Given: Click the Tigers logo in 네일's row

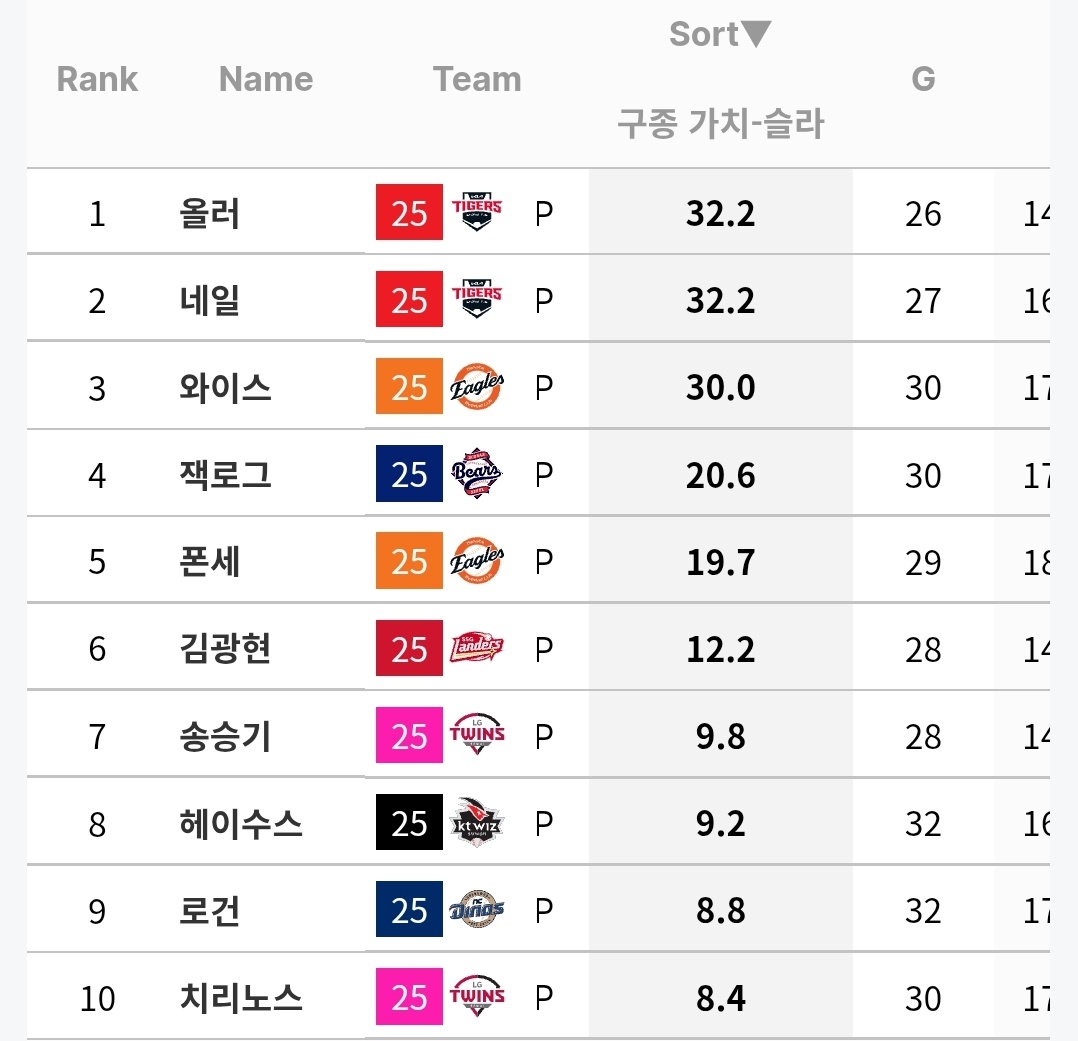Looking at the screenshot, I should point(477,299).
